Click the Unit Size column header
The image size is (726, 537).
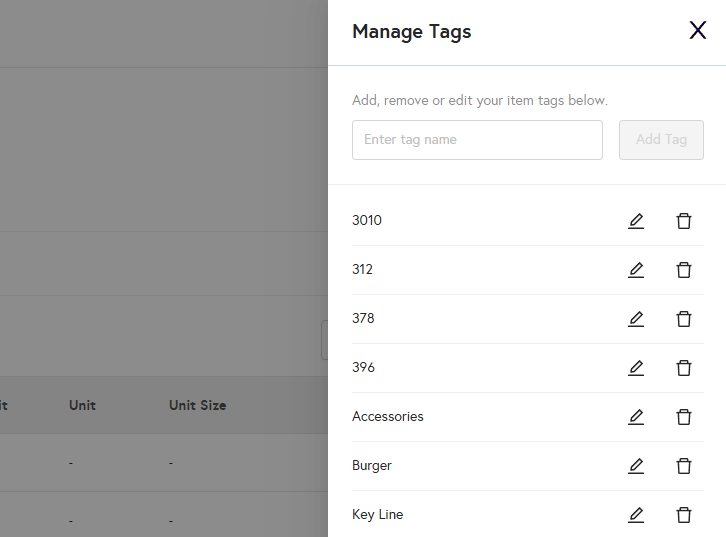(197, 405)
